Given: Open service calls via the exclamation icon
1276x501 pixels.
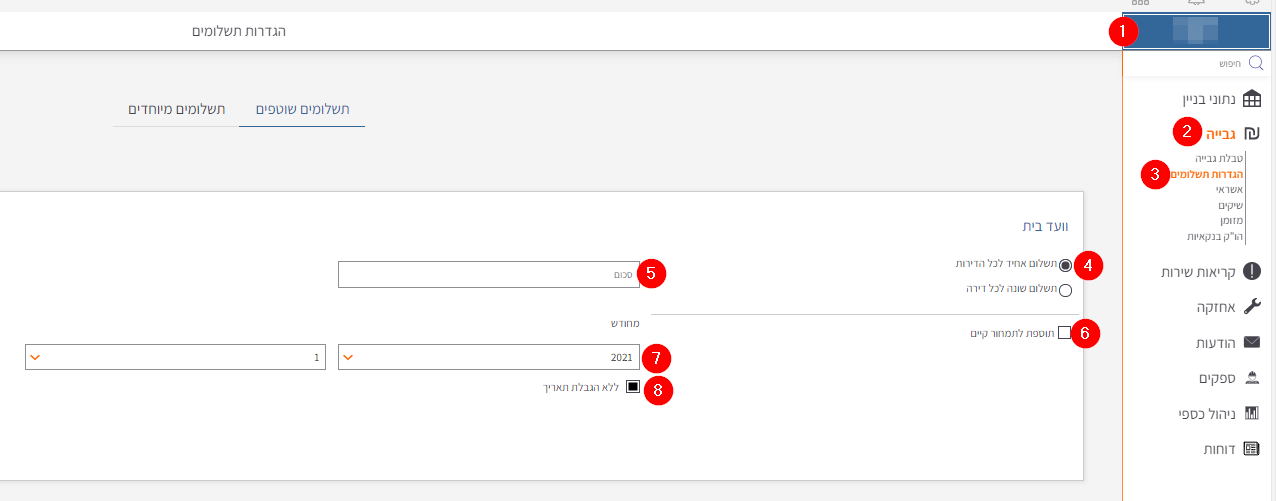Looking at the screenshot, I should [x=1251, y=272].
